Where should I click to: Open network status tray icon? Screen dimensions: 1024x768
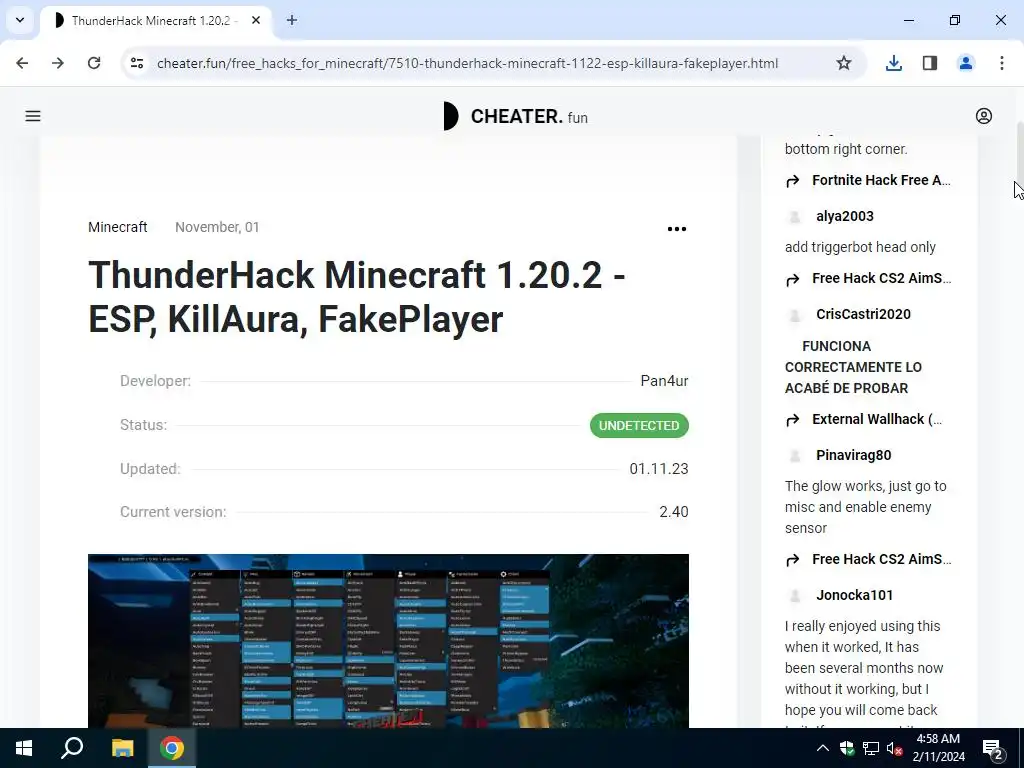(871, 748)
